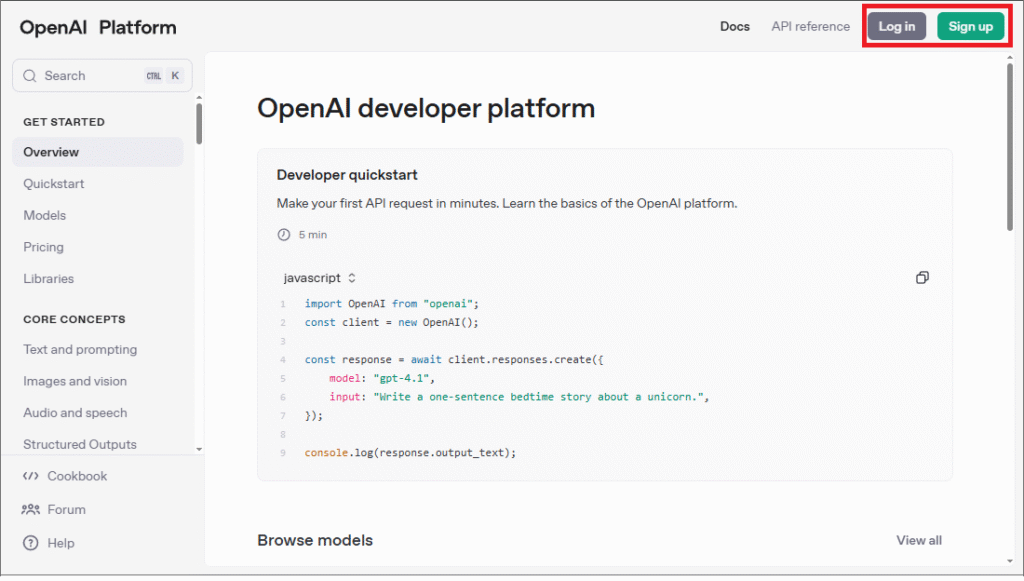Go to Structured Outputs in sidebar
The image size is (1024, 581).
(x=80, y=445)
